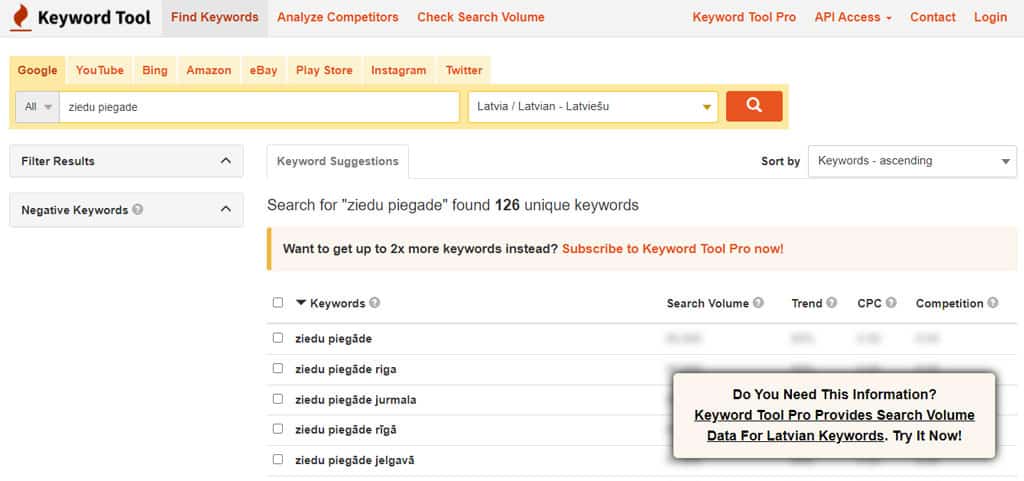The height and width of the screenshot is (481, 1024).
Task: Go to Analyze Competitors page
Action: 338,18
